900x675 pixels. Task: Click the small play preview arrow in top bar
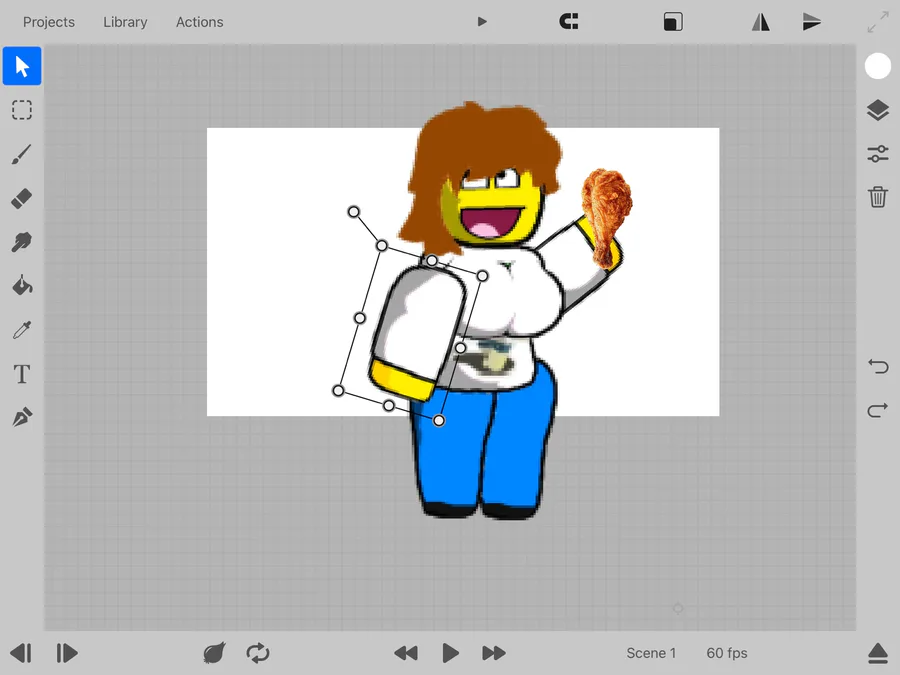point(482,22)
